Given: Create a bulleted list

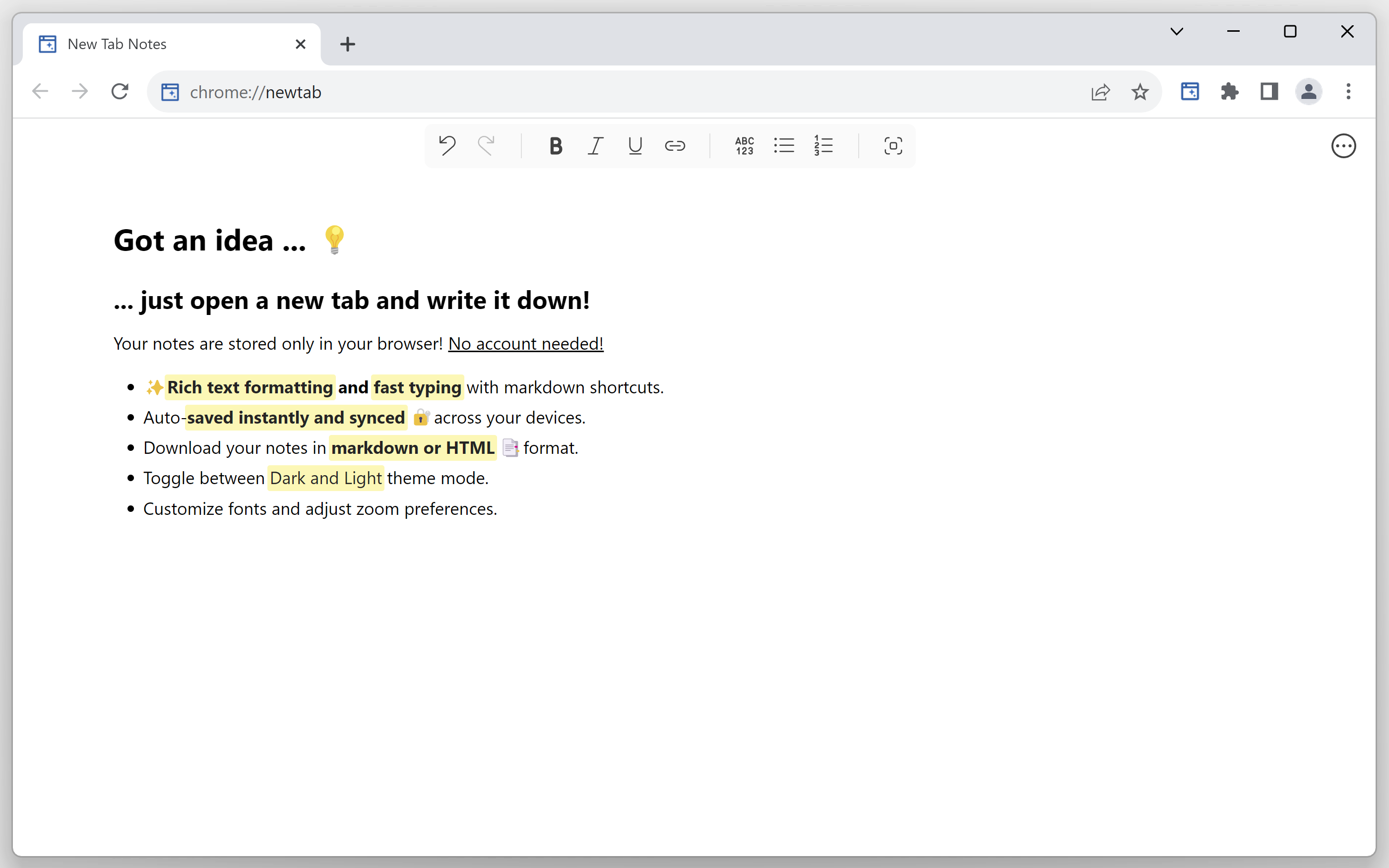Looking at the screenshot, I should point(783,146).
